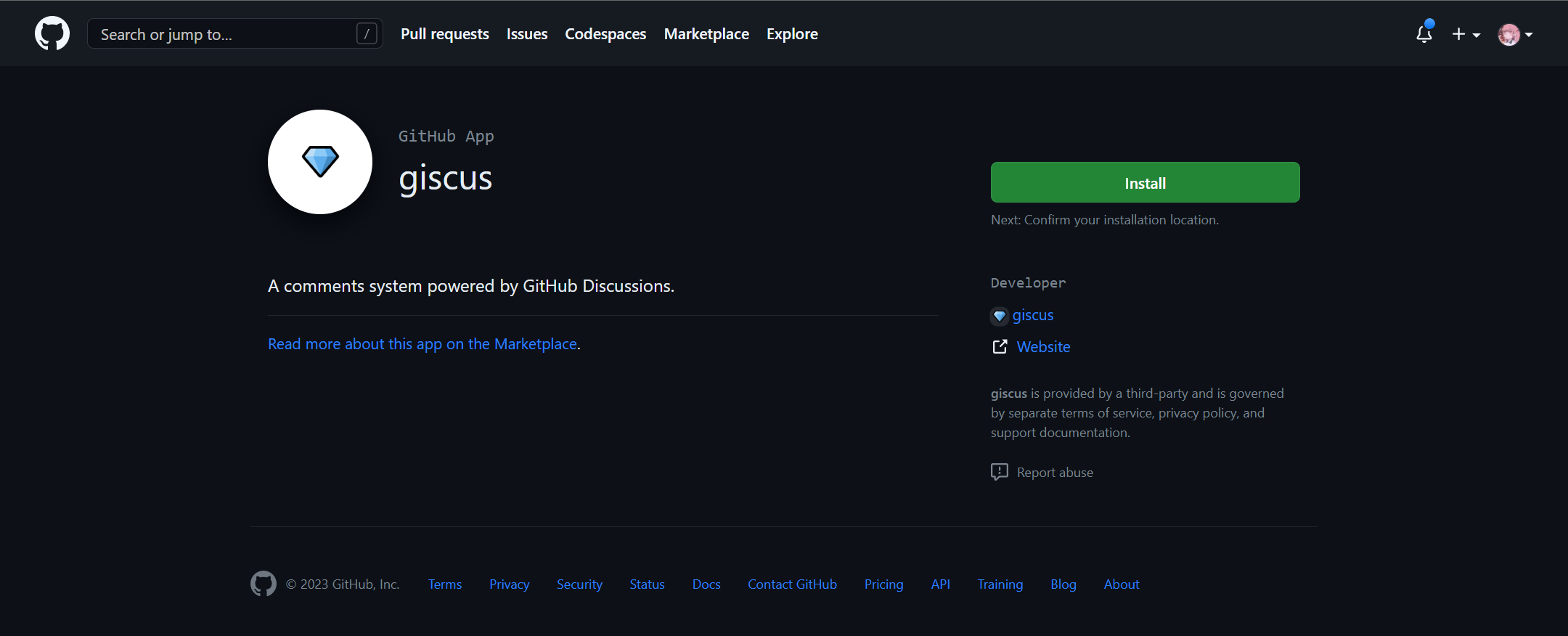Click the footer GitHub logo

click(x=263, y=584)
